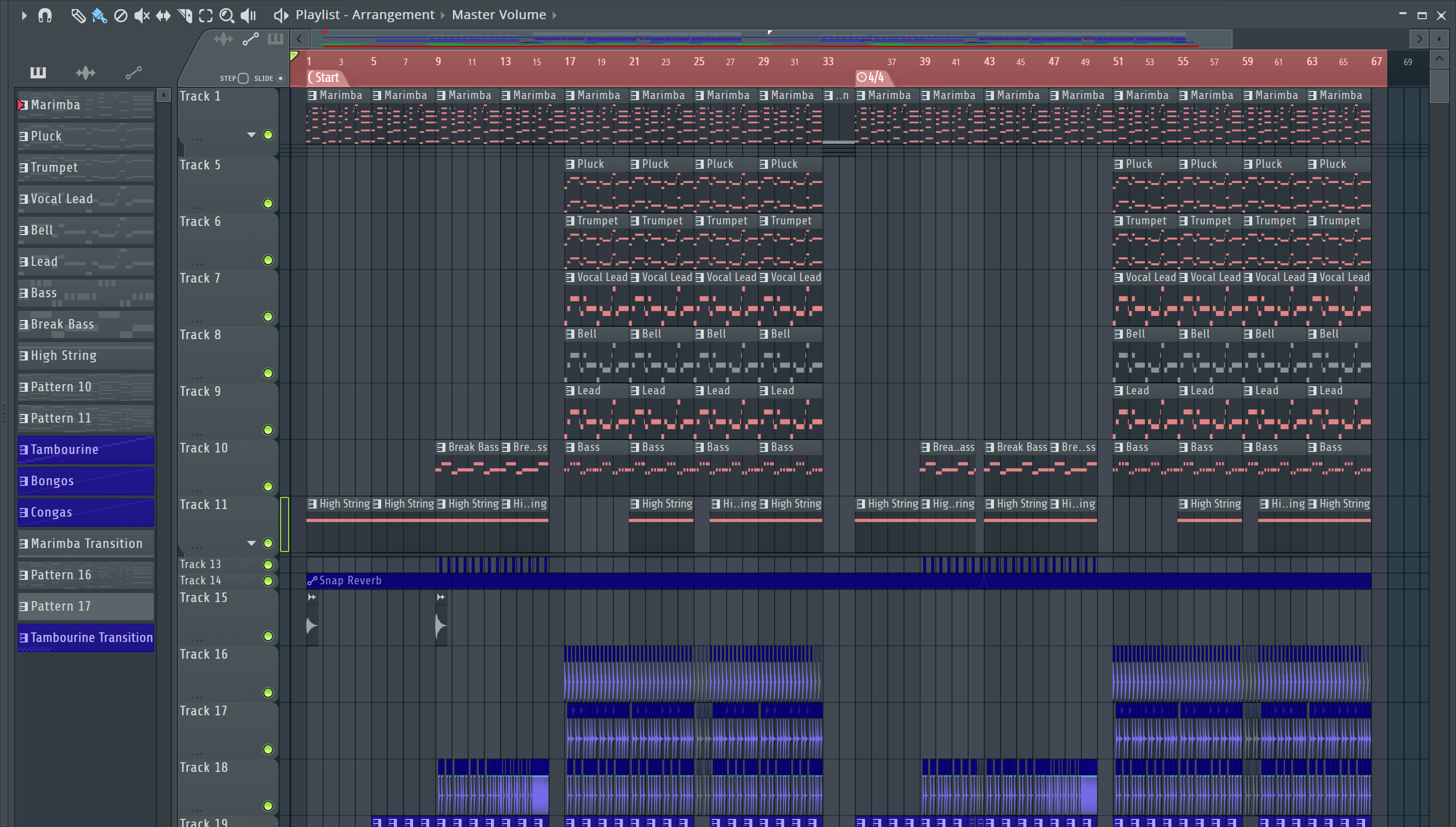Select the Slice tool

click(185, 15)
